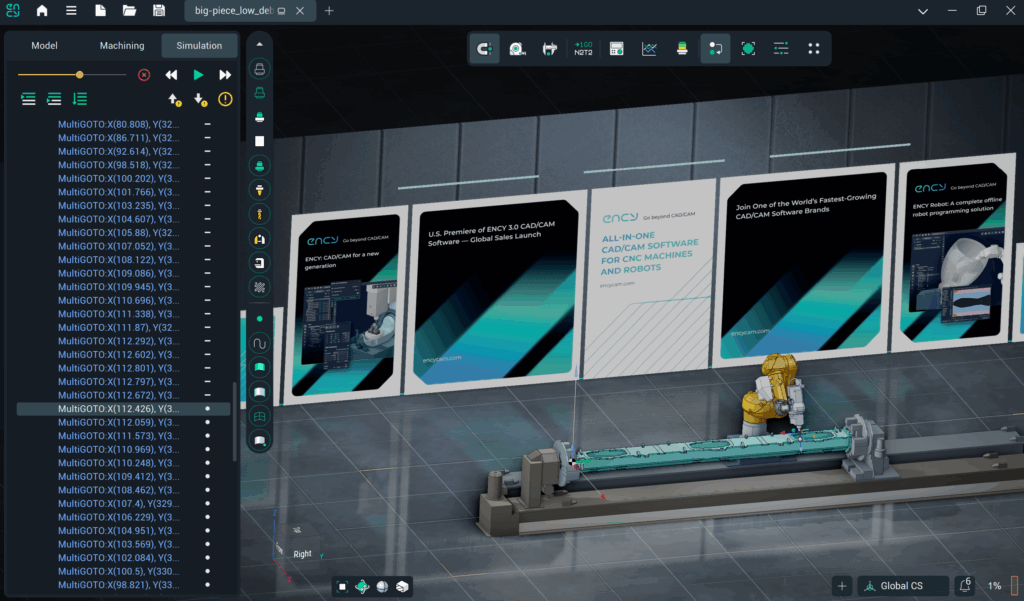Open the notifications bell icon

click(x=965, y=586)
